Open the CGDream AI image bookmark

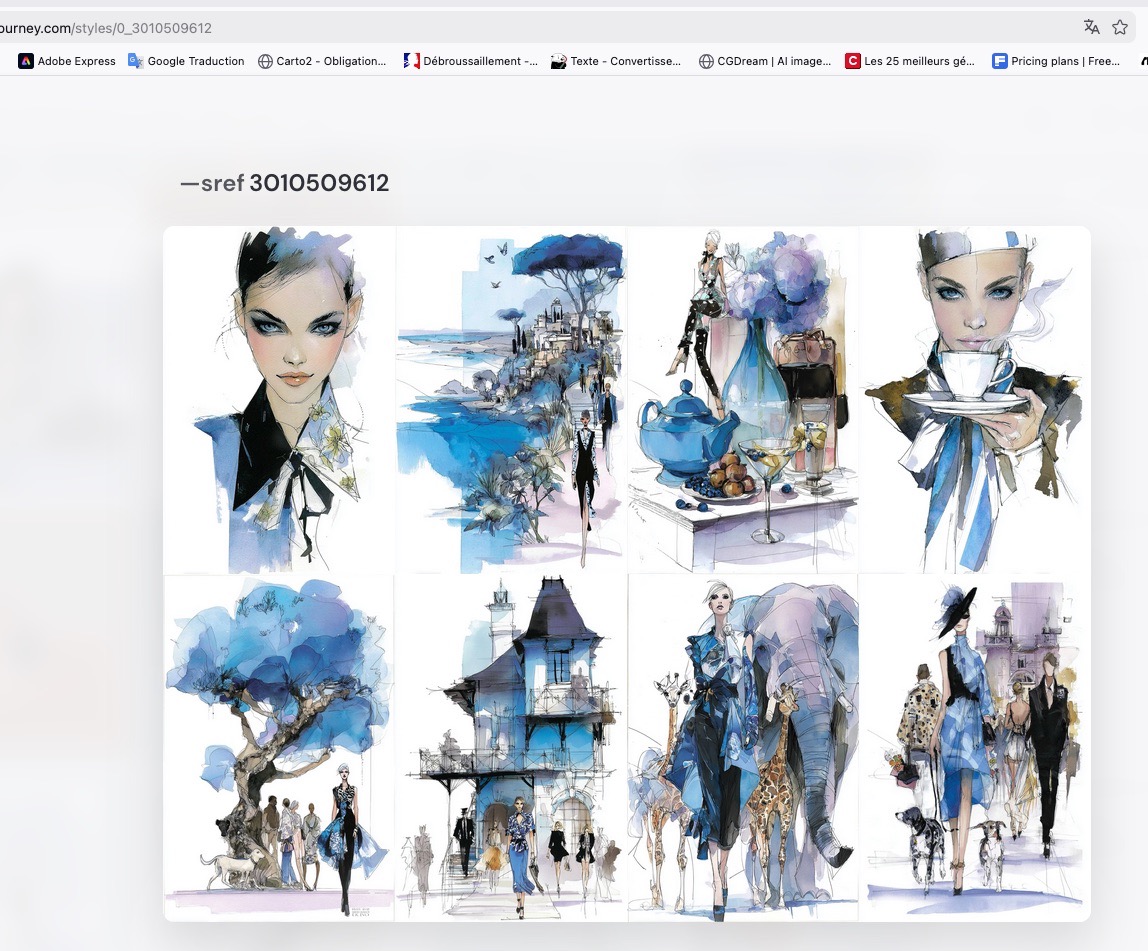[764, 61]
